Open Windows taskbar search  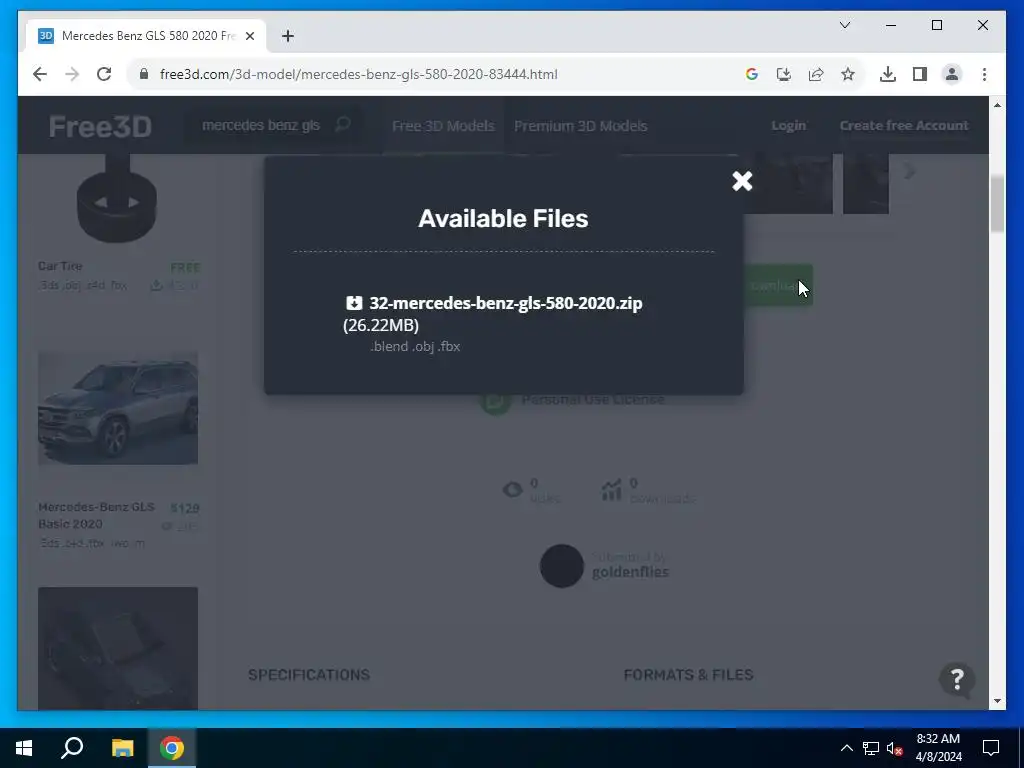pyautogui.click(x=72, y=748)
